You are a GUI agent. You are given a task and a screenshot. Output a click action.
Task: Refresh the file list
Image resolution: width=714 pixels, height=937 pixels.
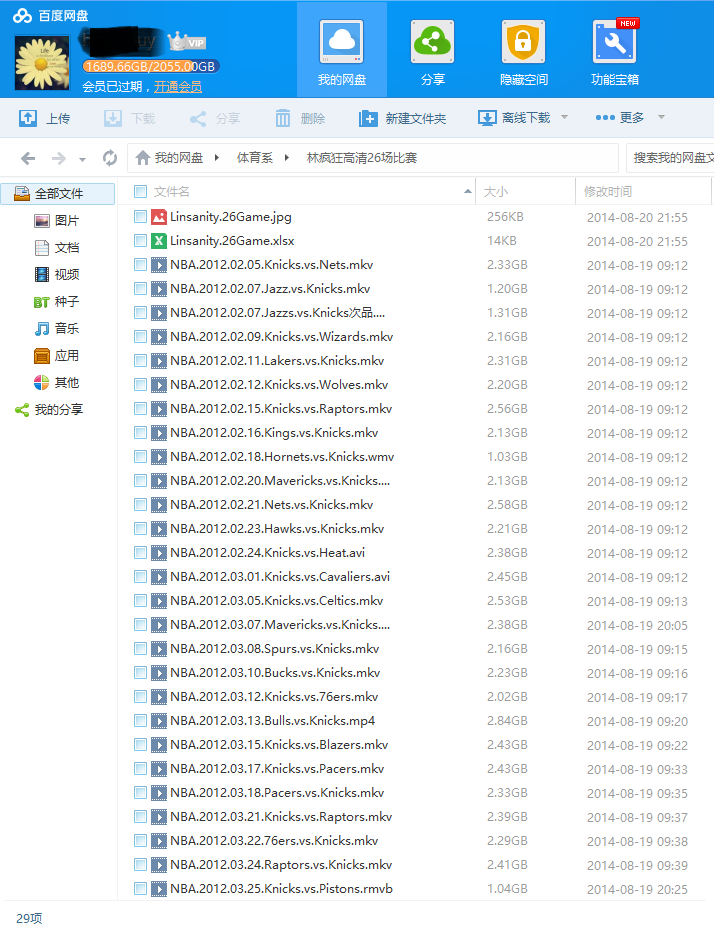tap(110, 158)
